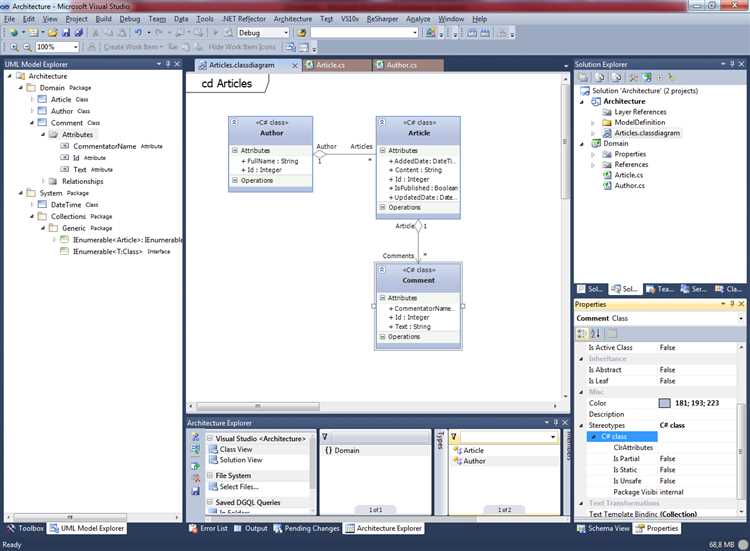Click the empty search combo box in toolbar
This screenshot has height=551, width=750.
(364, 33)
